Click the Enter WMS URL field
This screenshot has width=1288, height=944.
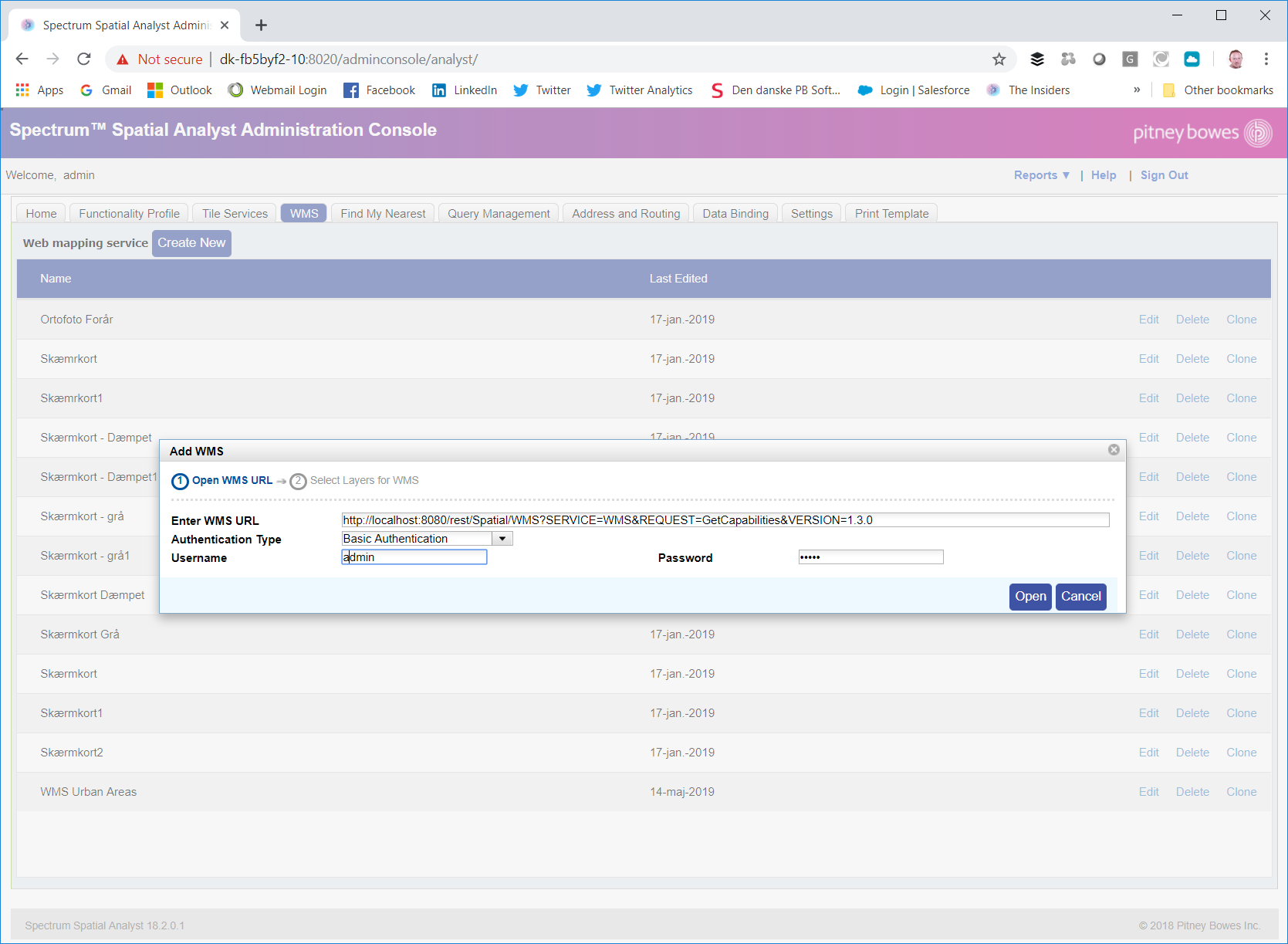[x=725, y=520]
